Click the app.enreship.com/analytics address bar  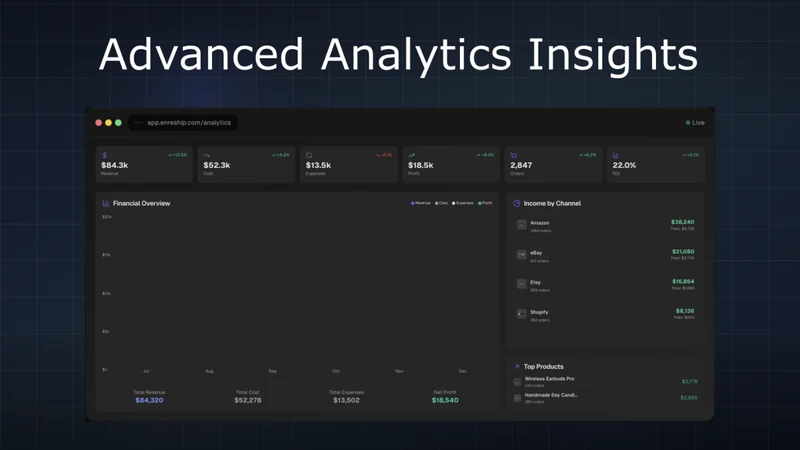[183, 122]
